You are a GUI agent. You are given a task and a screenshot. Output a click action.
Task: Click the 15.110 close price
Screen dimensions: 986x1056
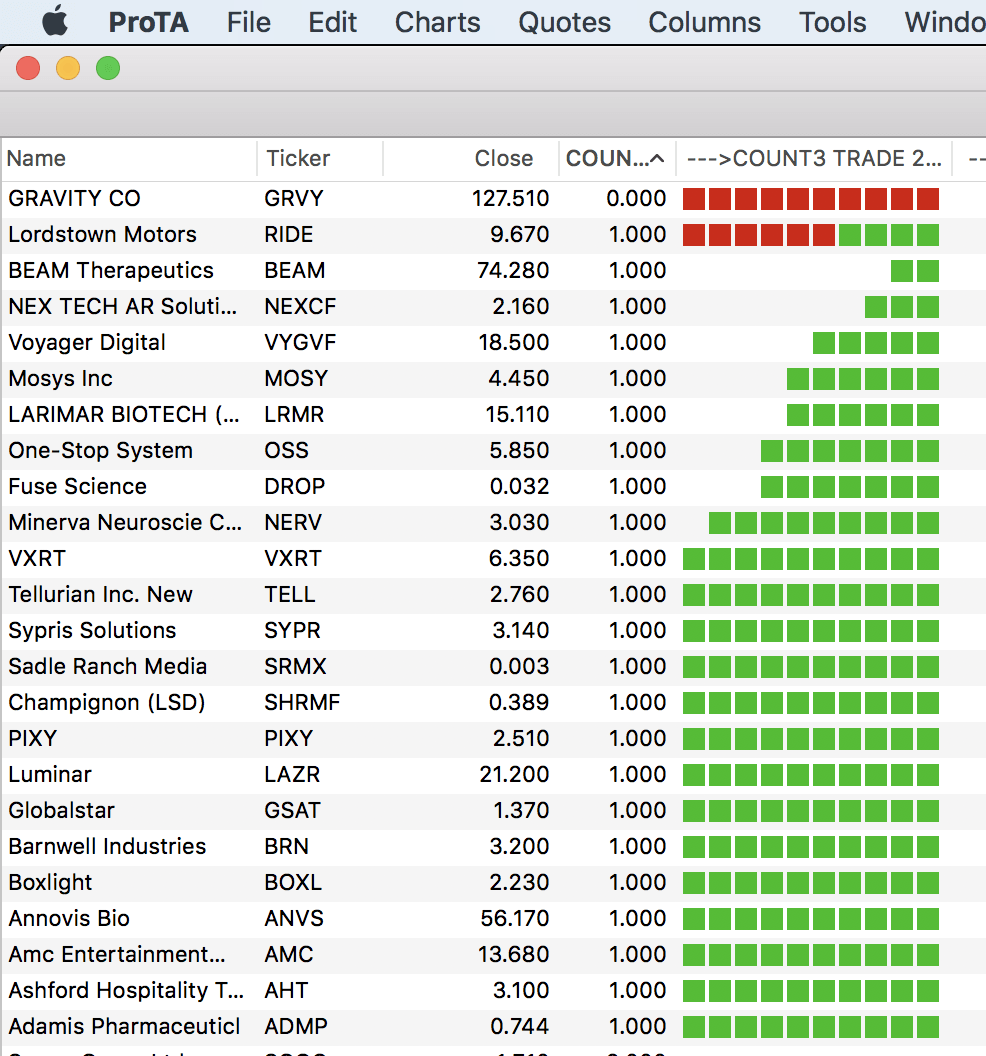pyautogui.click(x=517, y=415)
